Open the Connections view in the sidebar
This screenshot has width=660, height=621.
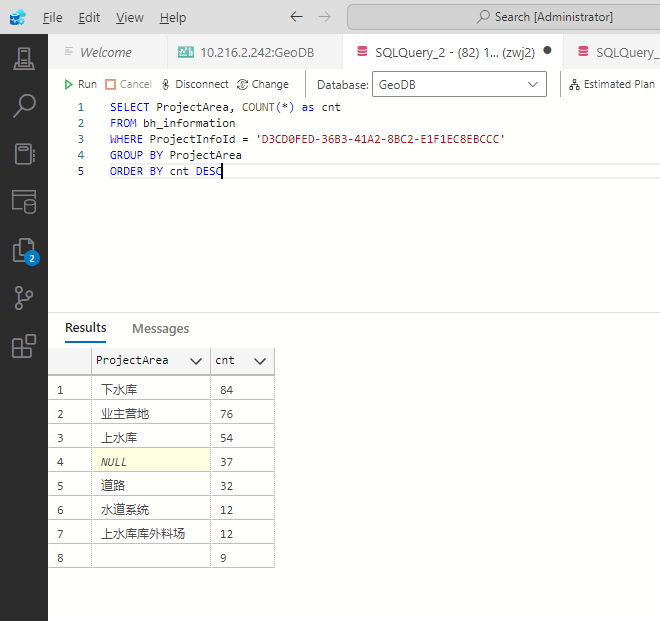pos(23,58)
